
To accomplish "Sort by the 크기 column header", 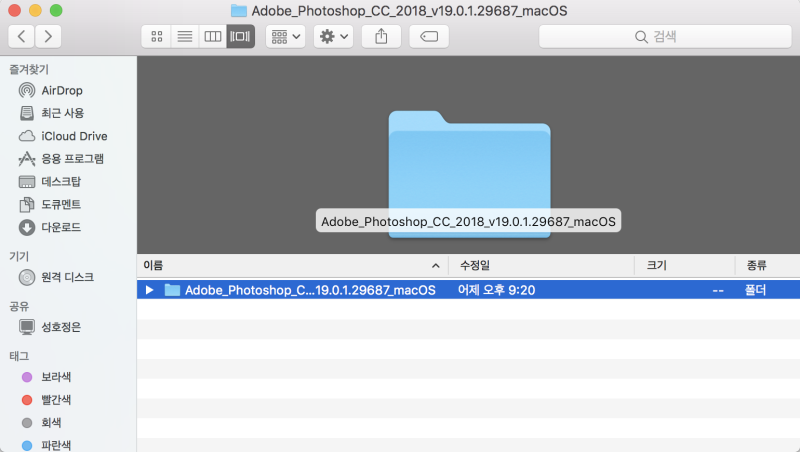I will [x=685, y=265].
